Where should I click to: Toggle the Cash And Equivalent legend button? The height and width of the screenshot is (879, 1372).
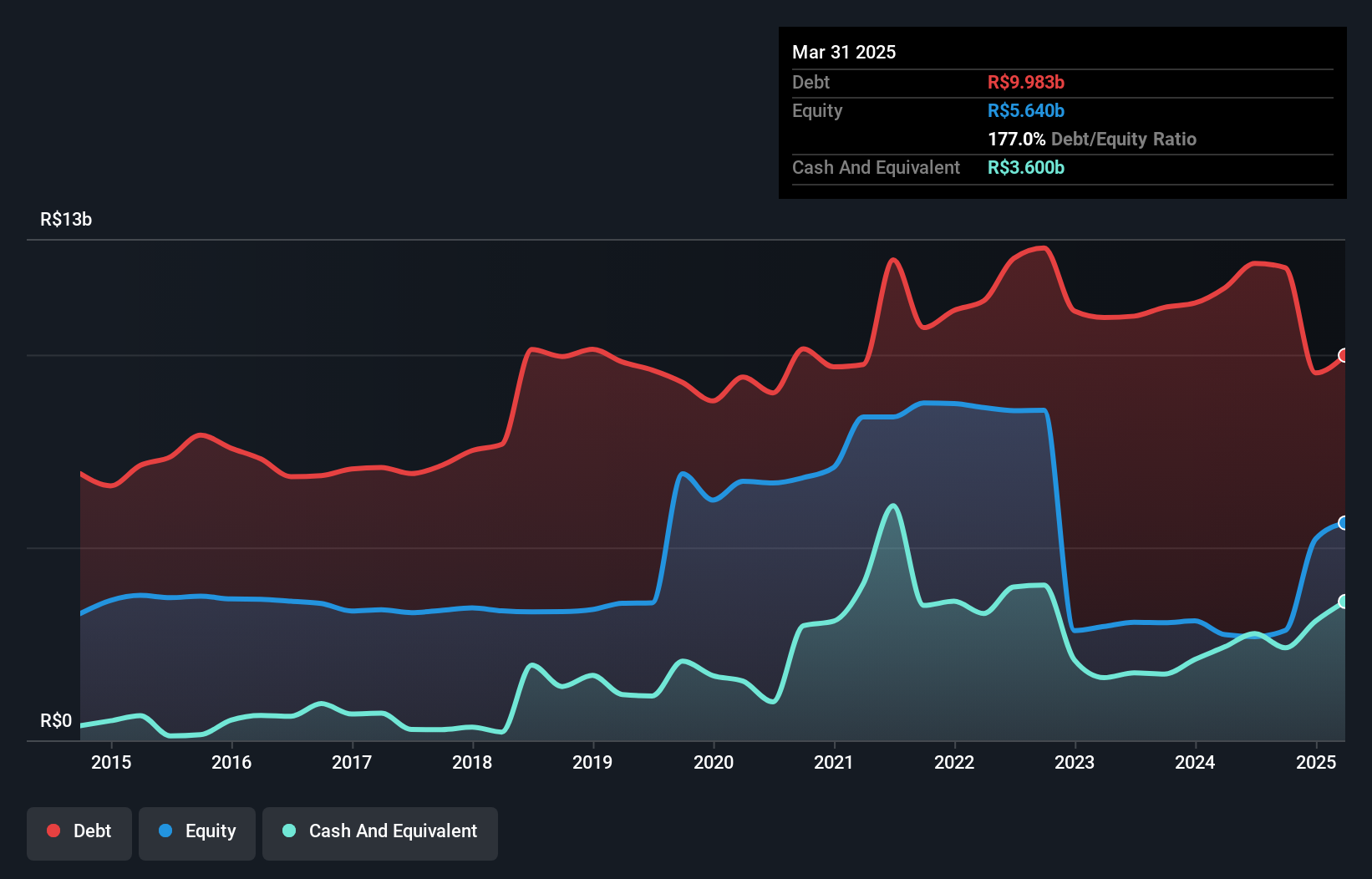click(380, 833)
